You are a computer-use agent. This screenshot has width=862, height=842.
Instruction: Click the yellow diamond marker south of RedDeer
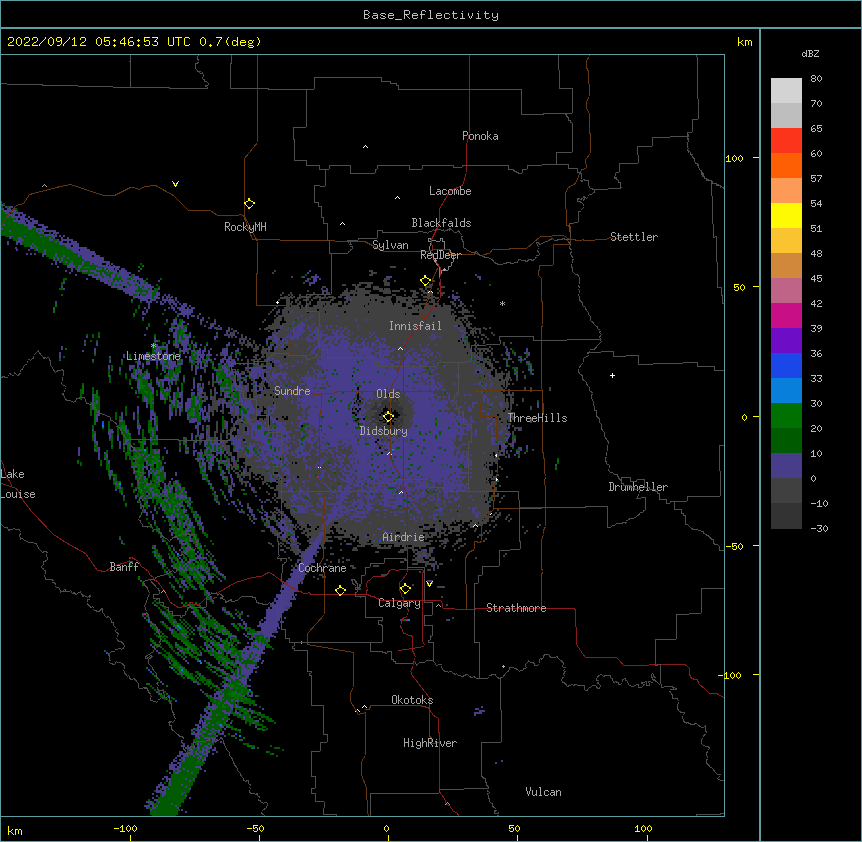(x=426, y=281)
